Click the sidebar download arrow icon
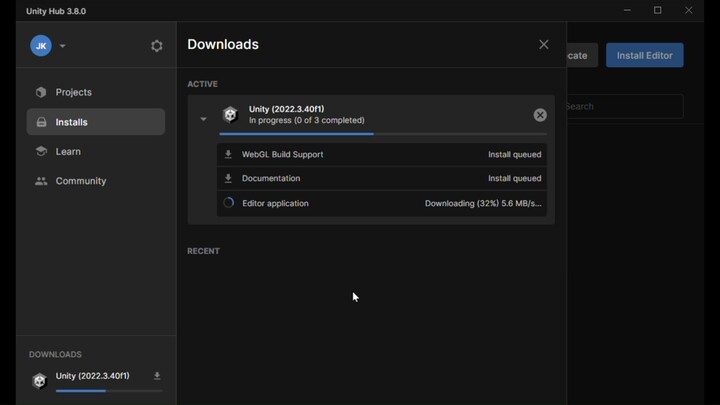Screen dimensions: 720x405 pos(157,376)
